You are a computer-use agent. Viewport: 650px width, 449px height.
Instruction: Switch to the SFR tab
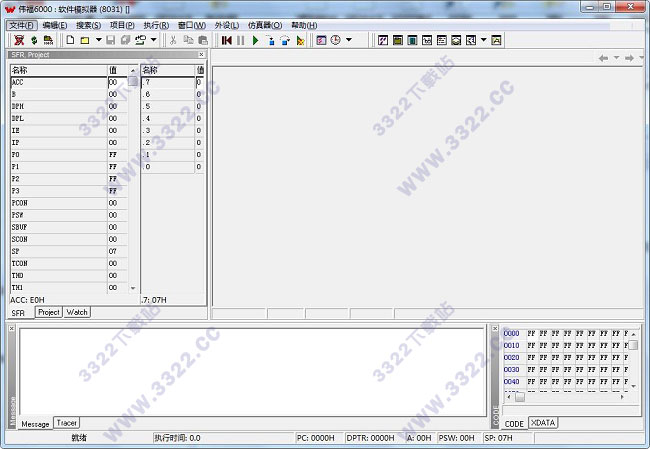tap(18, 313)
